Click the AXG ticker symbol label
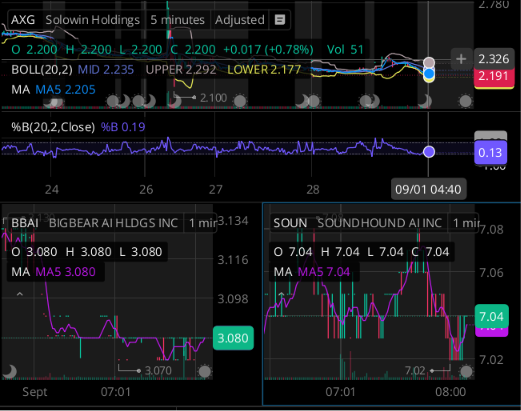The image size is (521, 411). 23,20
